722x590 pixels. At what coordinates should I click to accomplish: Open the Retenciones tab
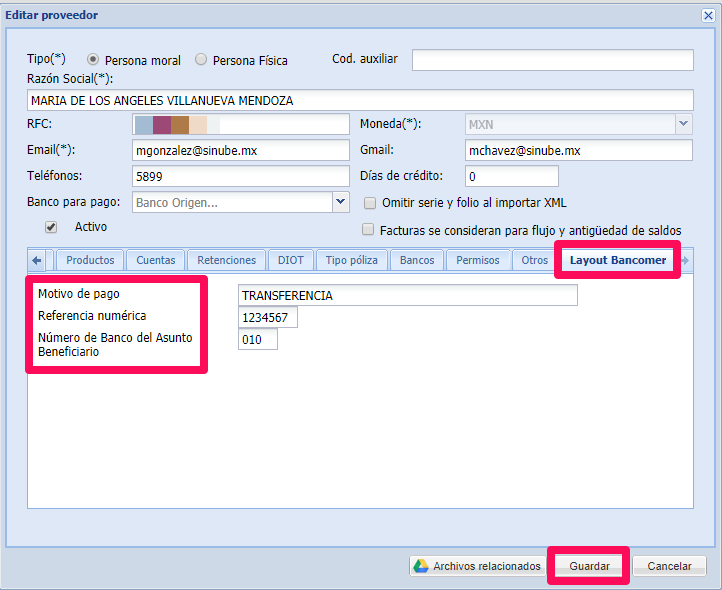(x=227, y=260)
